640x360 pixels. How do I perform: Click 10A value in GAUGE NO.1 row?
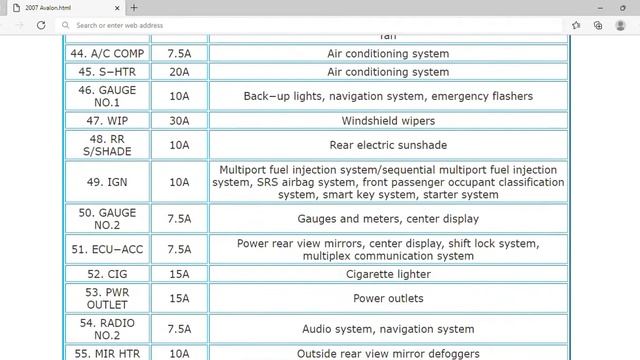(x=179, y=96)
